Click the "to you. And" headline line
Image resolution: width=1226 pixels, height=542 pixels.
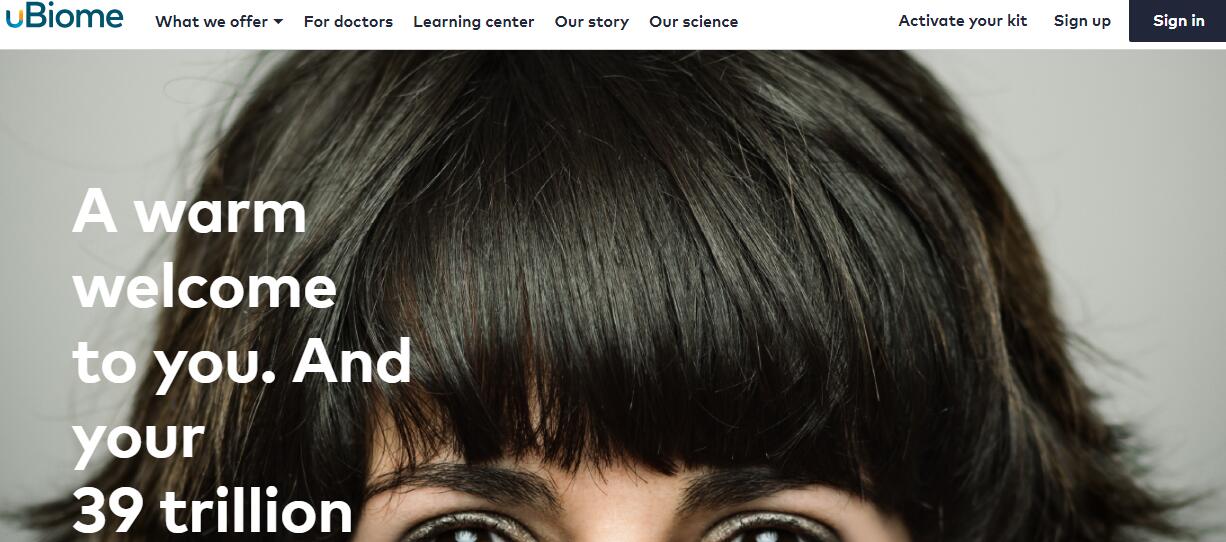[x=242, y=361]
